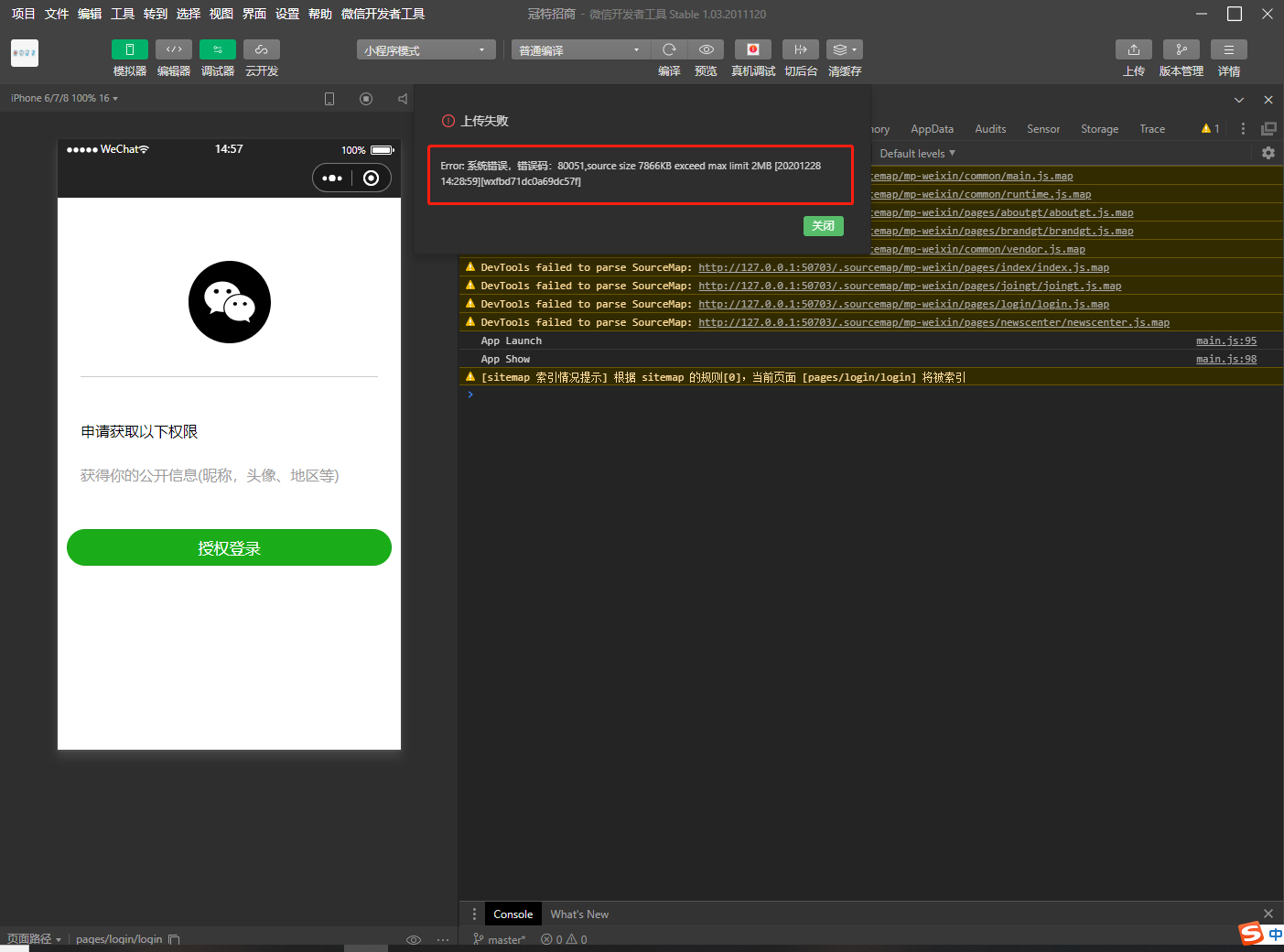Close the bottom console drawer
1284x952 pixels.
(x=1268, y=914)
